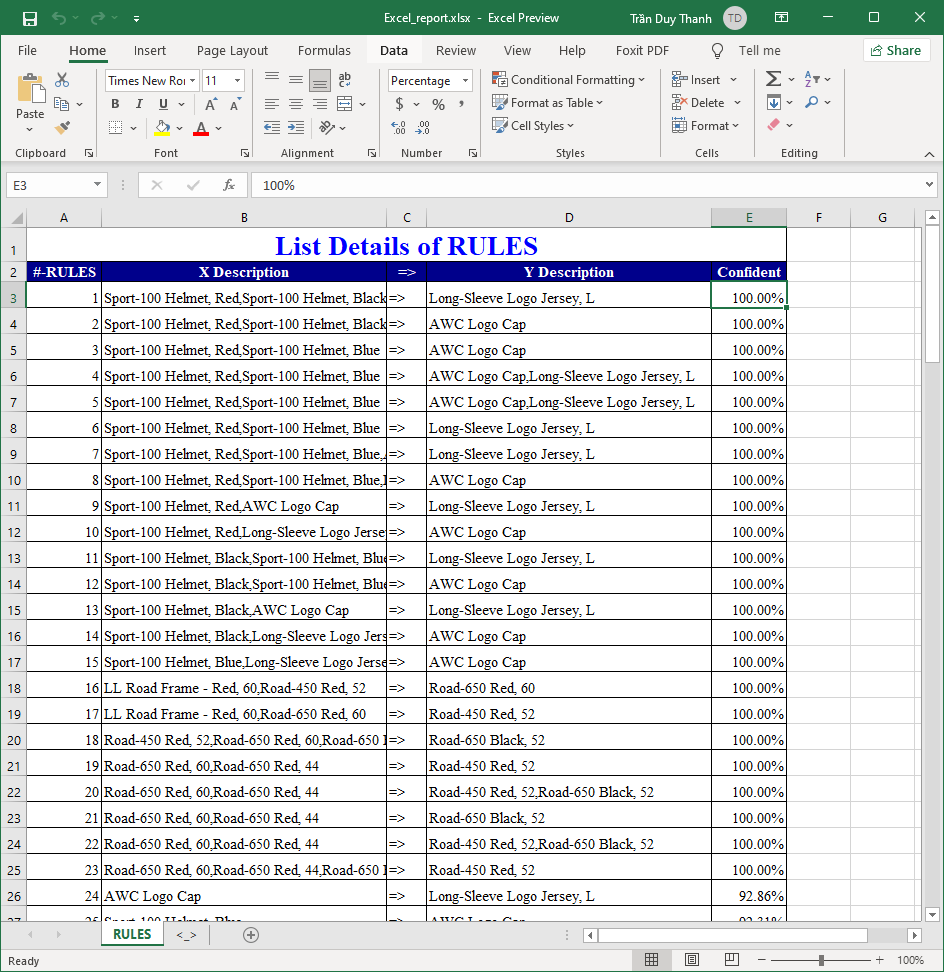The height and width of the screenshot is (972, 944).
Task: Switch to the Formulas tab
Action: click(x=324, y=50)
